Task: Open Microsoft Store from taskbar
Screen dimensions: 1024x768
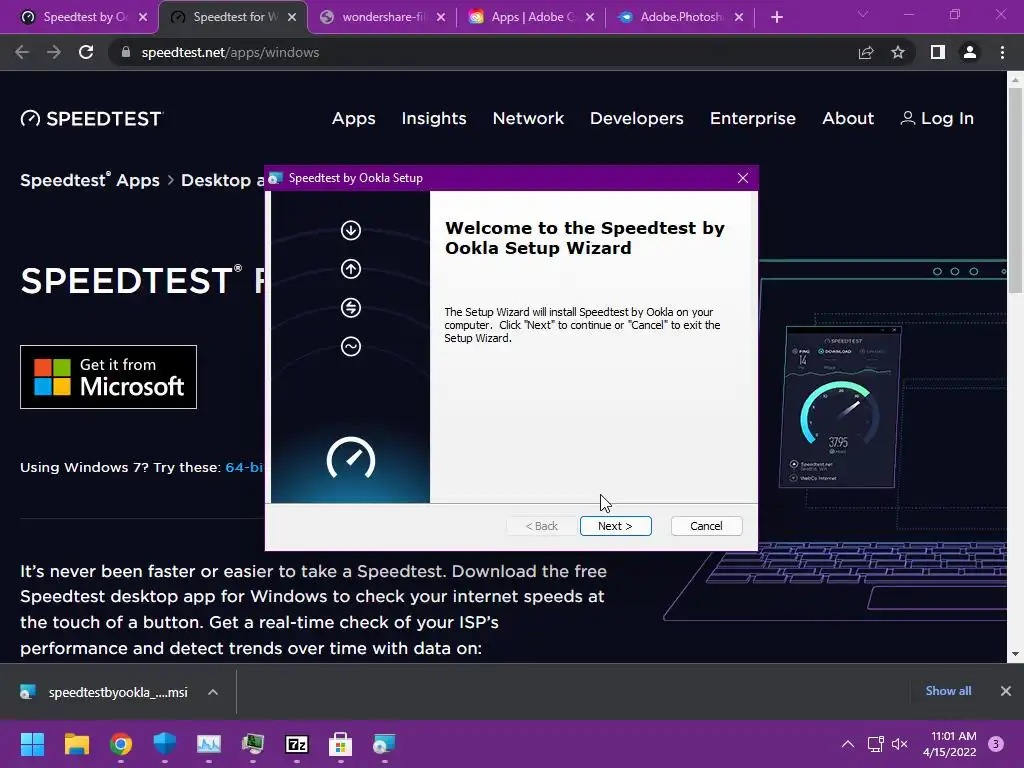Action: click(x=340, y=744)
